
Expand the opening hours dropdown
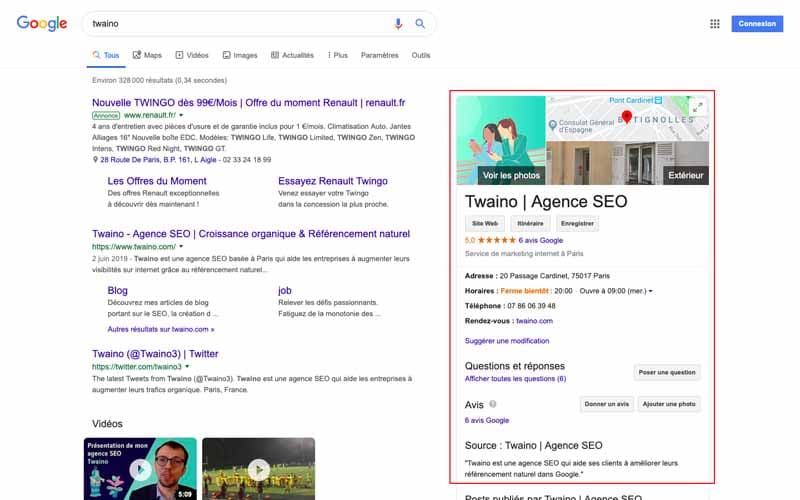click(x=650, y=291)
